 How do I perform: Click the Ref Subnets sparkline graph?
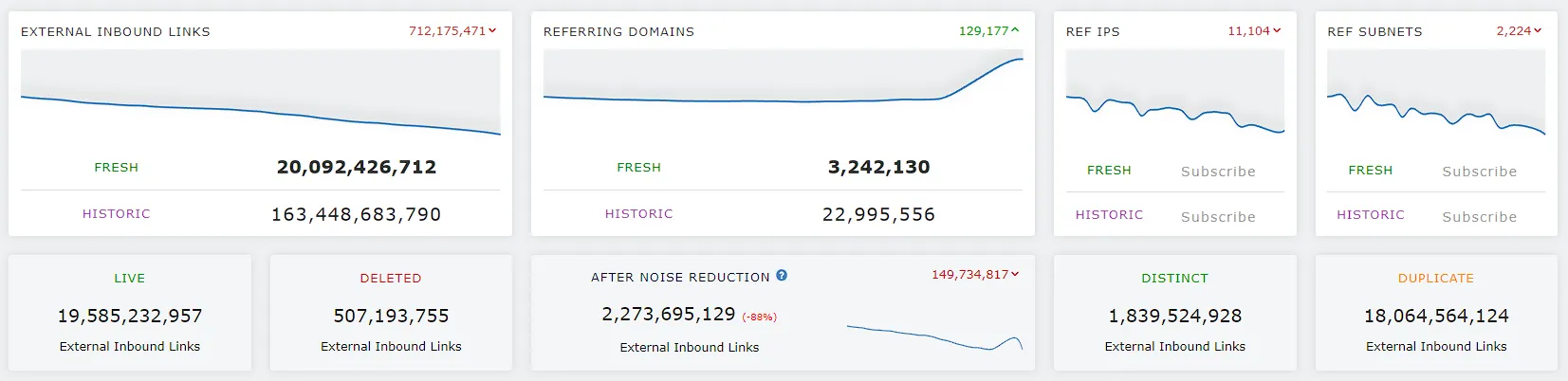(x=1436, y=95)
